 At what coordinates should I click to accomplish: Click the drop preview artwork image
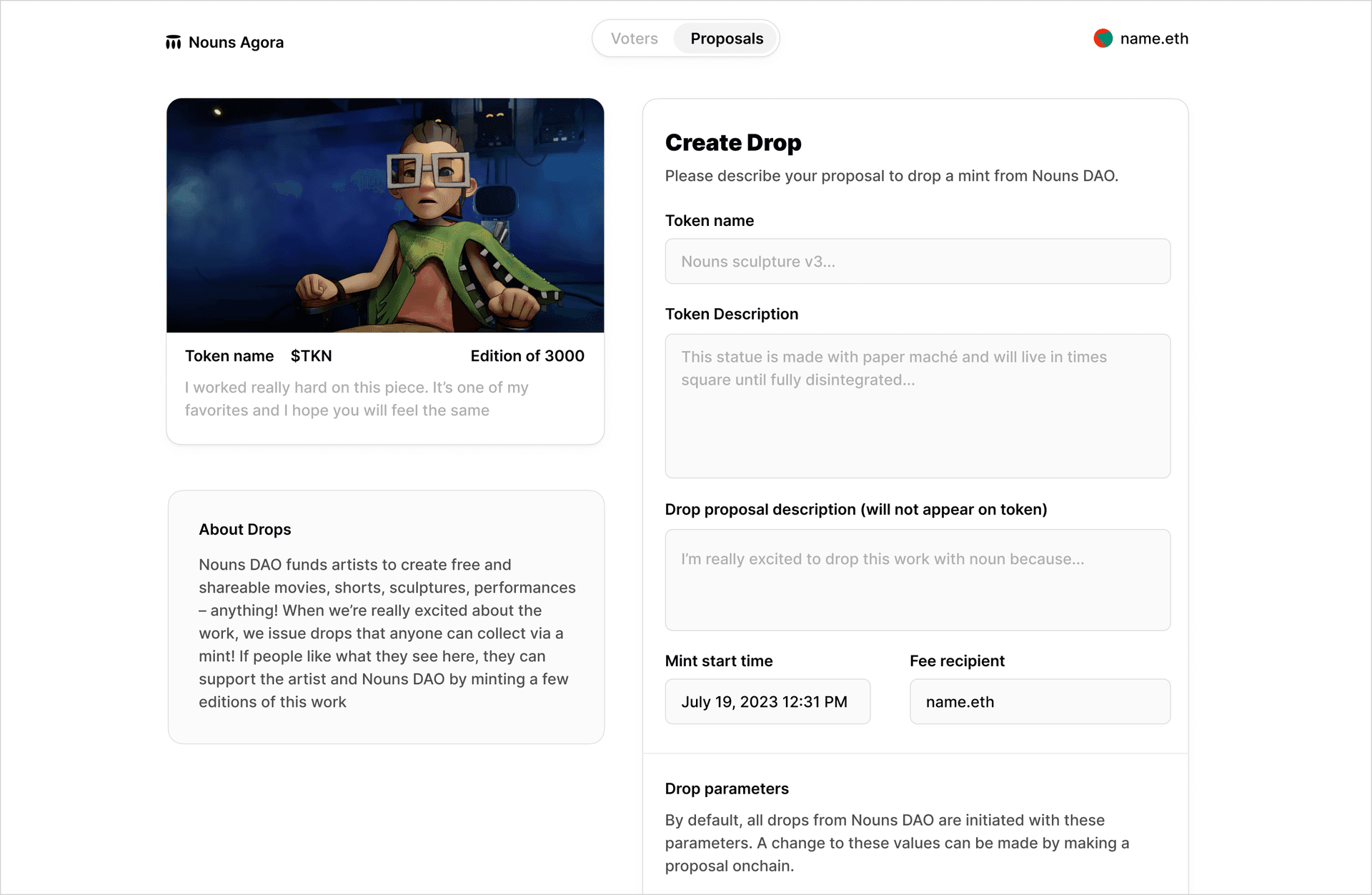click(385, 215)
